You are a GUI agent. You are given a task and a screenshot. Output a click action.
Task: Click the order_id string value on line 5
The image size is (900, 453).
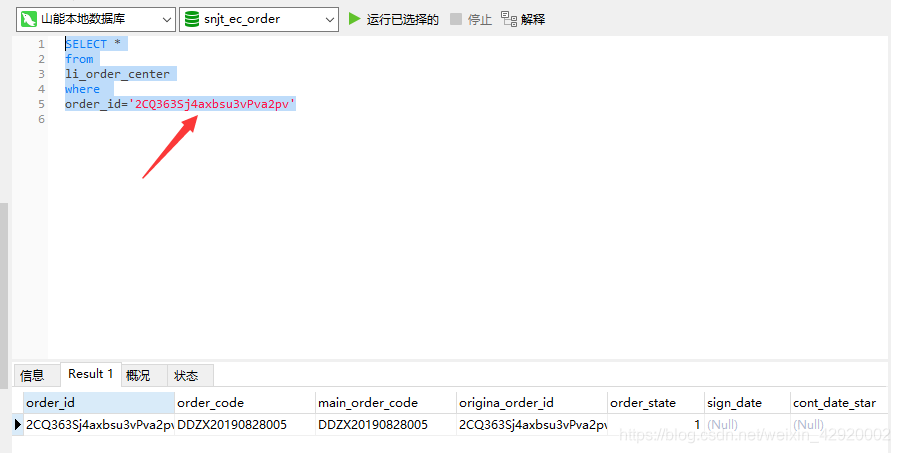coord(212,104)
